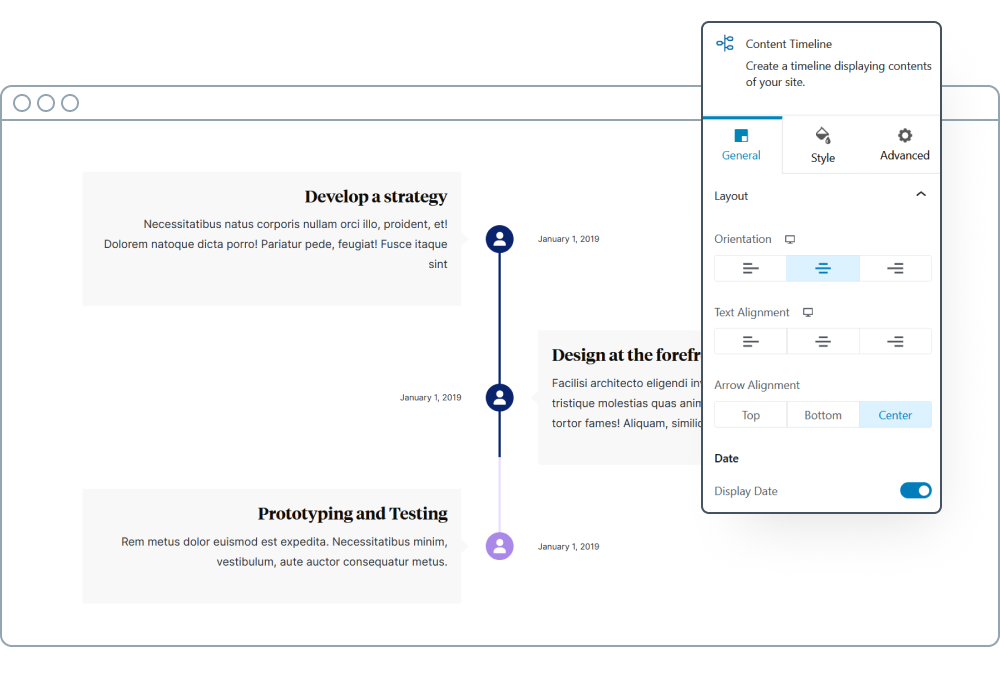Click responsive device icon beside Text Alignment
This screenshot has width=1000, height=673.
(x=808, y=312)
